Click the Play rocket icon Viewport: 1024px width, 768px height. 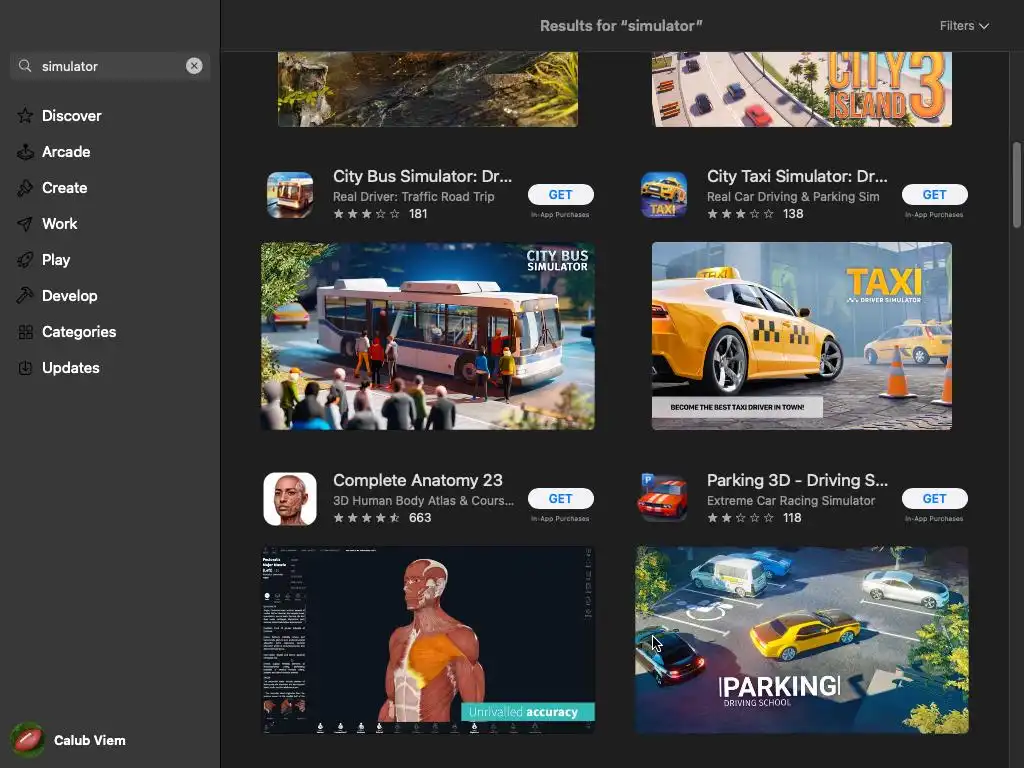(x=25, y=260)
